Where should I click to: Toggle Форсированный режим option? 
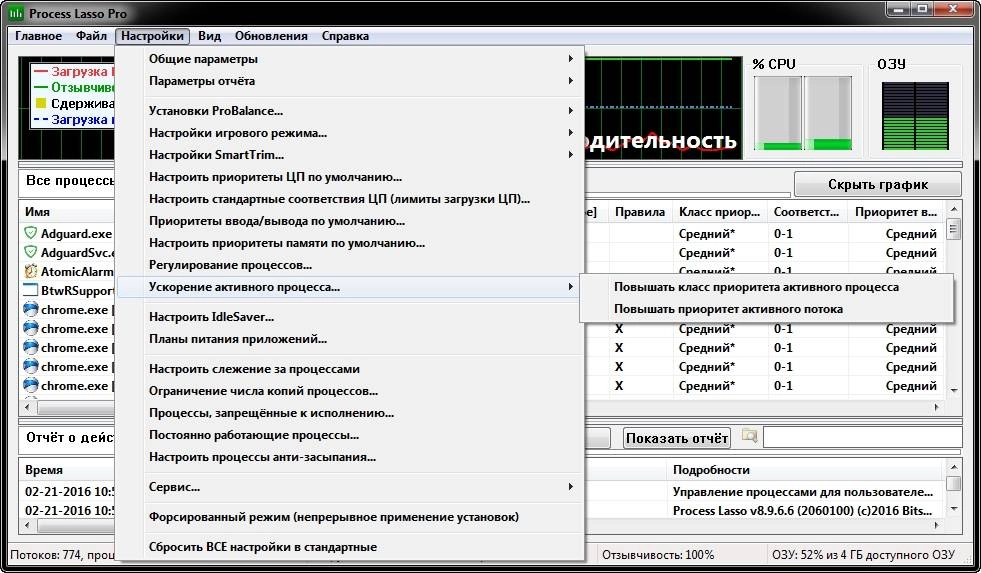tap(350, 517)
